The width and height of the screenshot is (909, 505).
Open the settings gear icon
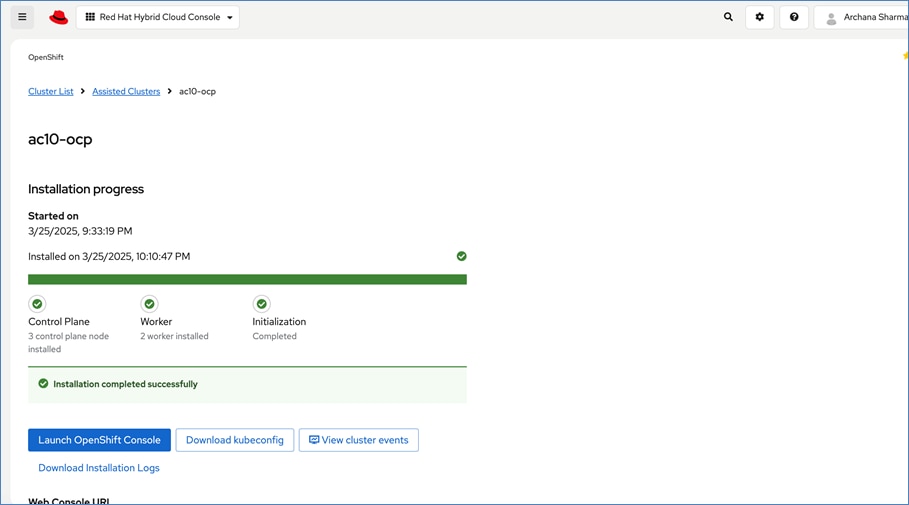coord(759,17)
